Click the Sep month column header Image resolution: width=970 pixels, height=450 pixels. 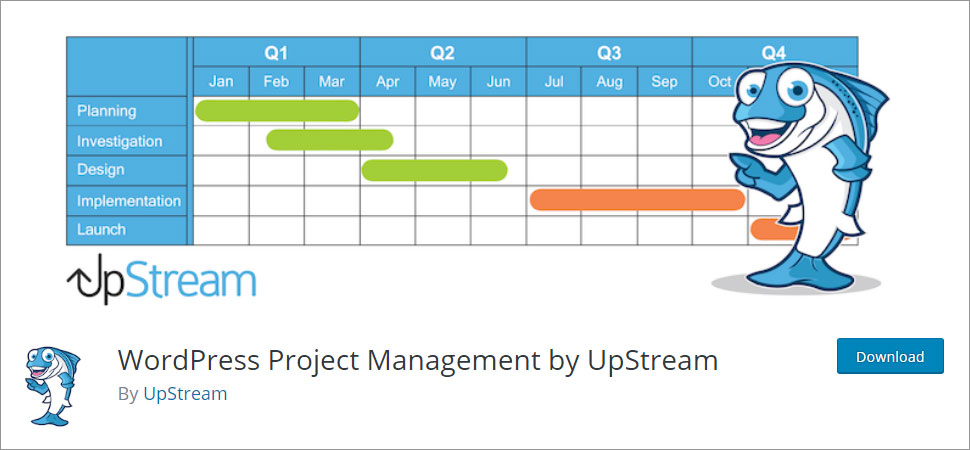coord(664,82)
